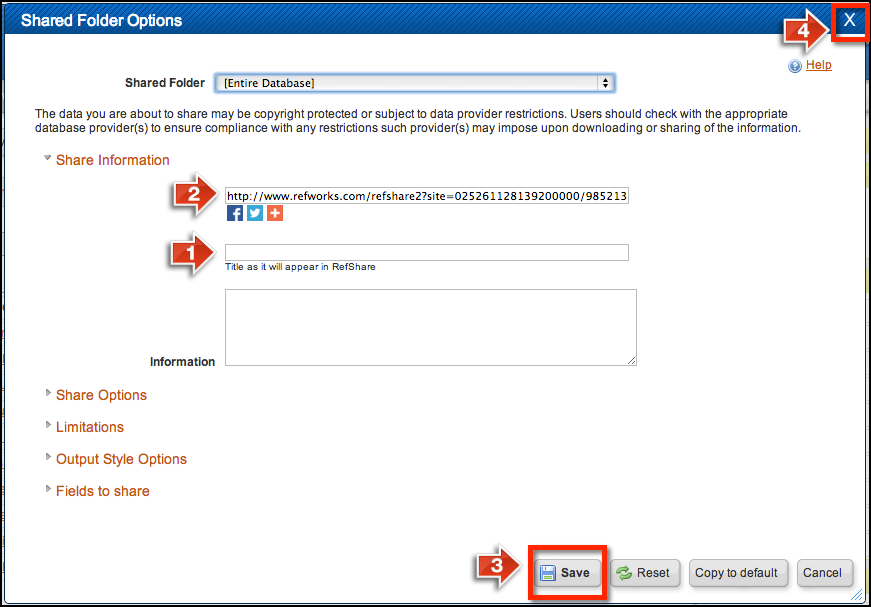The height and width of the screenshot is (607, 871).
Task: Click the 'Information' label
Action: point(182,362)
